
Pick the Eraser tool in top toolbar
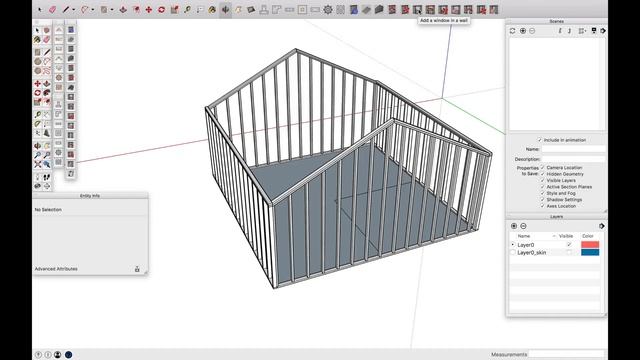(52, 9)
